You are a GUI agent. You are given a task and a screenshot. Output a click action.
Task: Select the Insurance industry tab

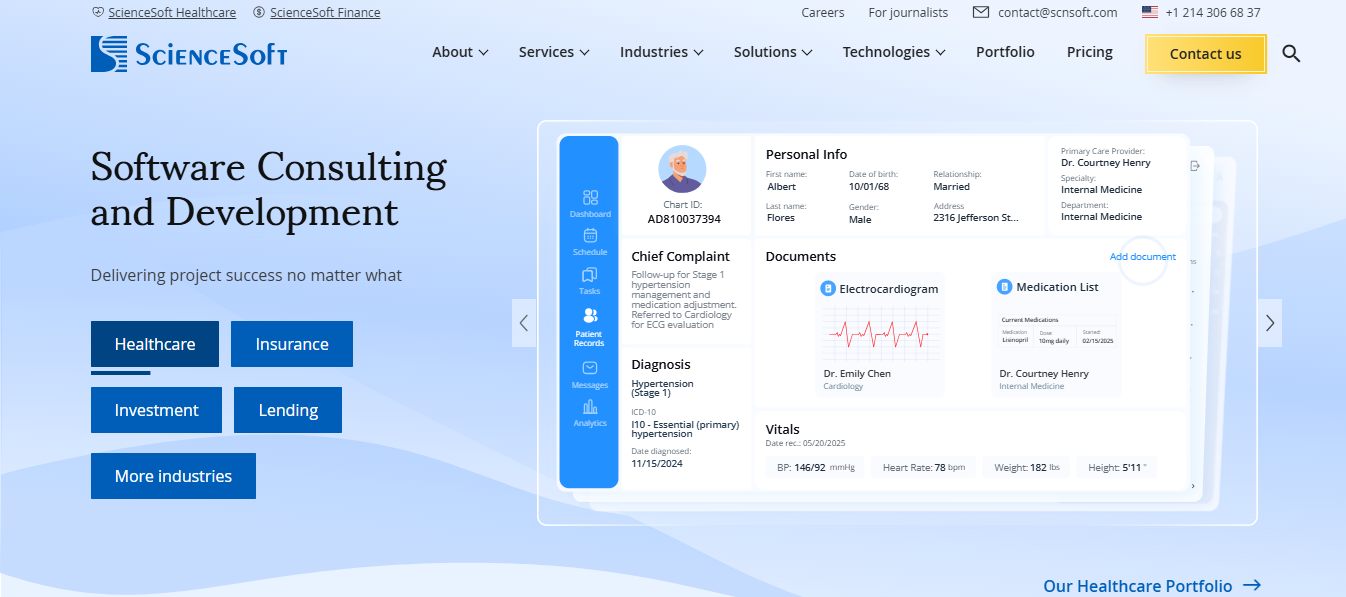(292, 344)
